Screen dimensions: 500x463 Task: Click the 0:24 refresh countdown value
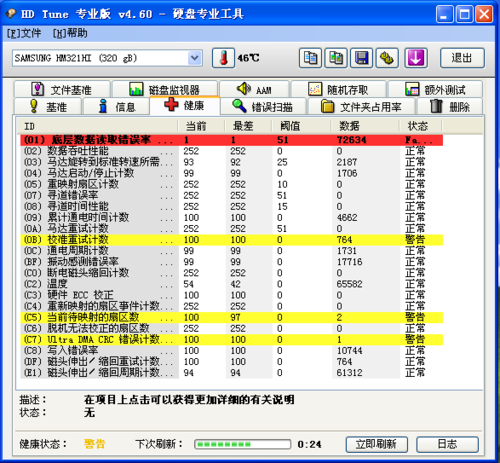[309, 444]
